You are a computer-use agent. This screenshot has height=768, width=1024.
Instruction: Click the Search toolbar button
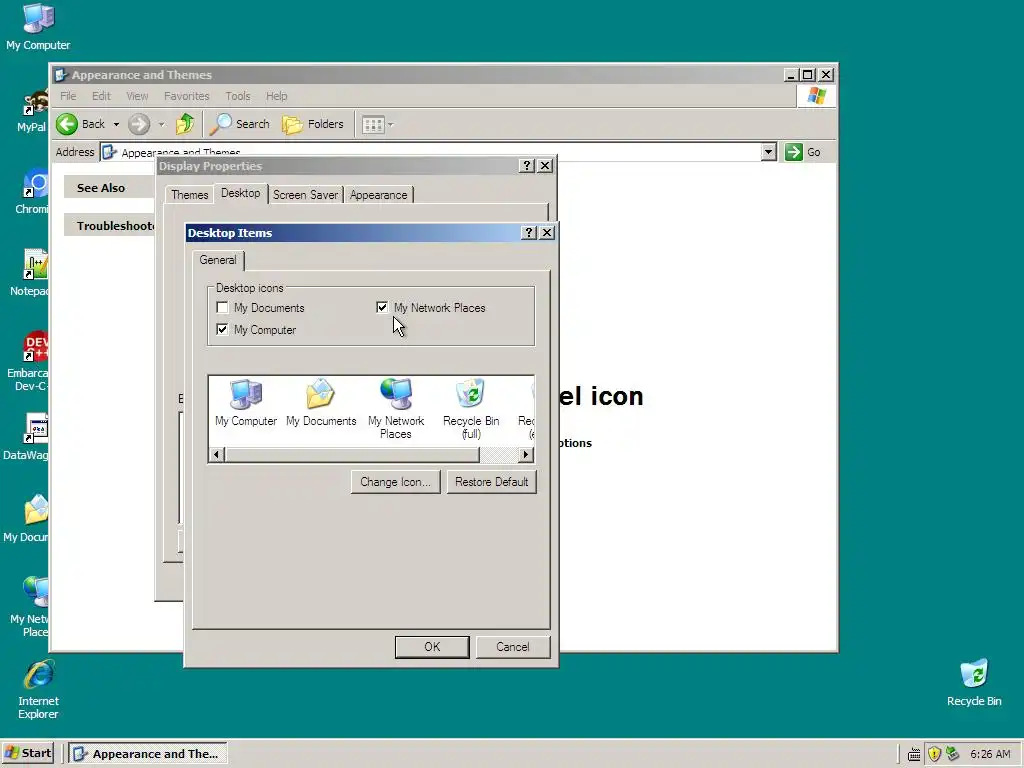click(x=239, y=124)
